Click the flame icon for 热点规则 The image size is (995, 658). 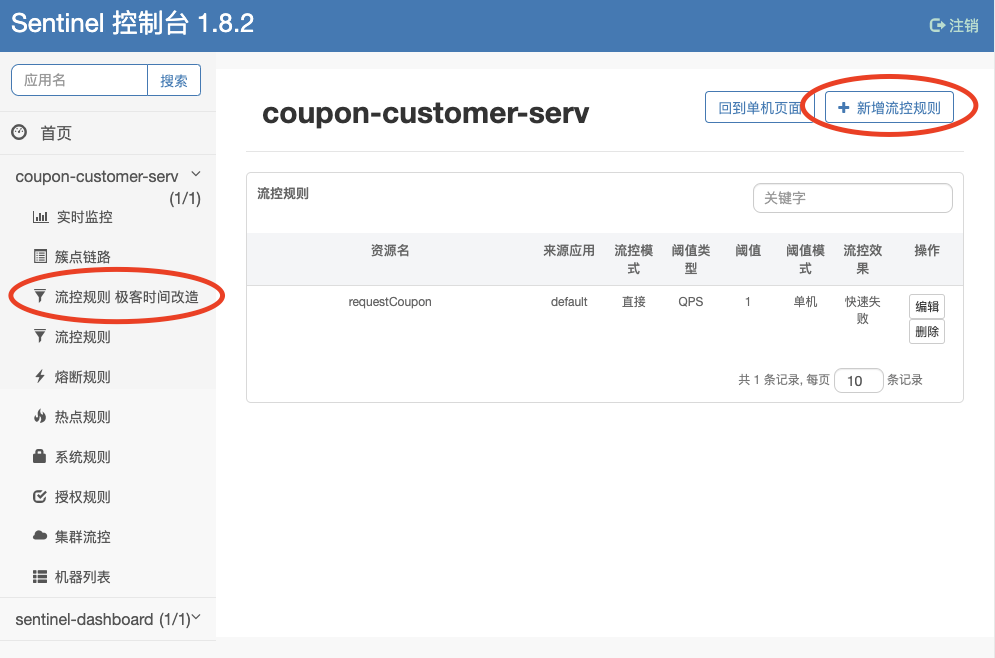coord(40,417)
